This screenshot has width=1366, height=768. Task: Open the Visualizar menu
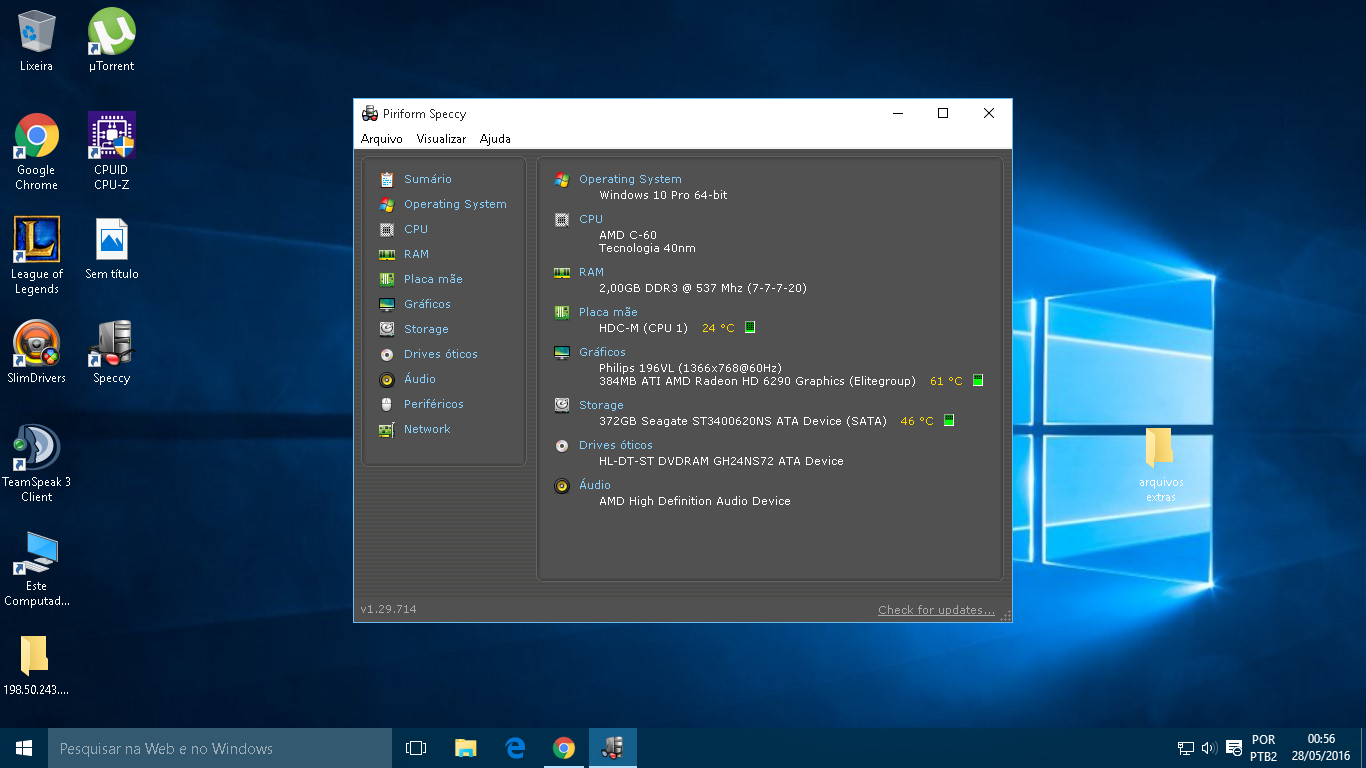[441, 139]
